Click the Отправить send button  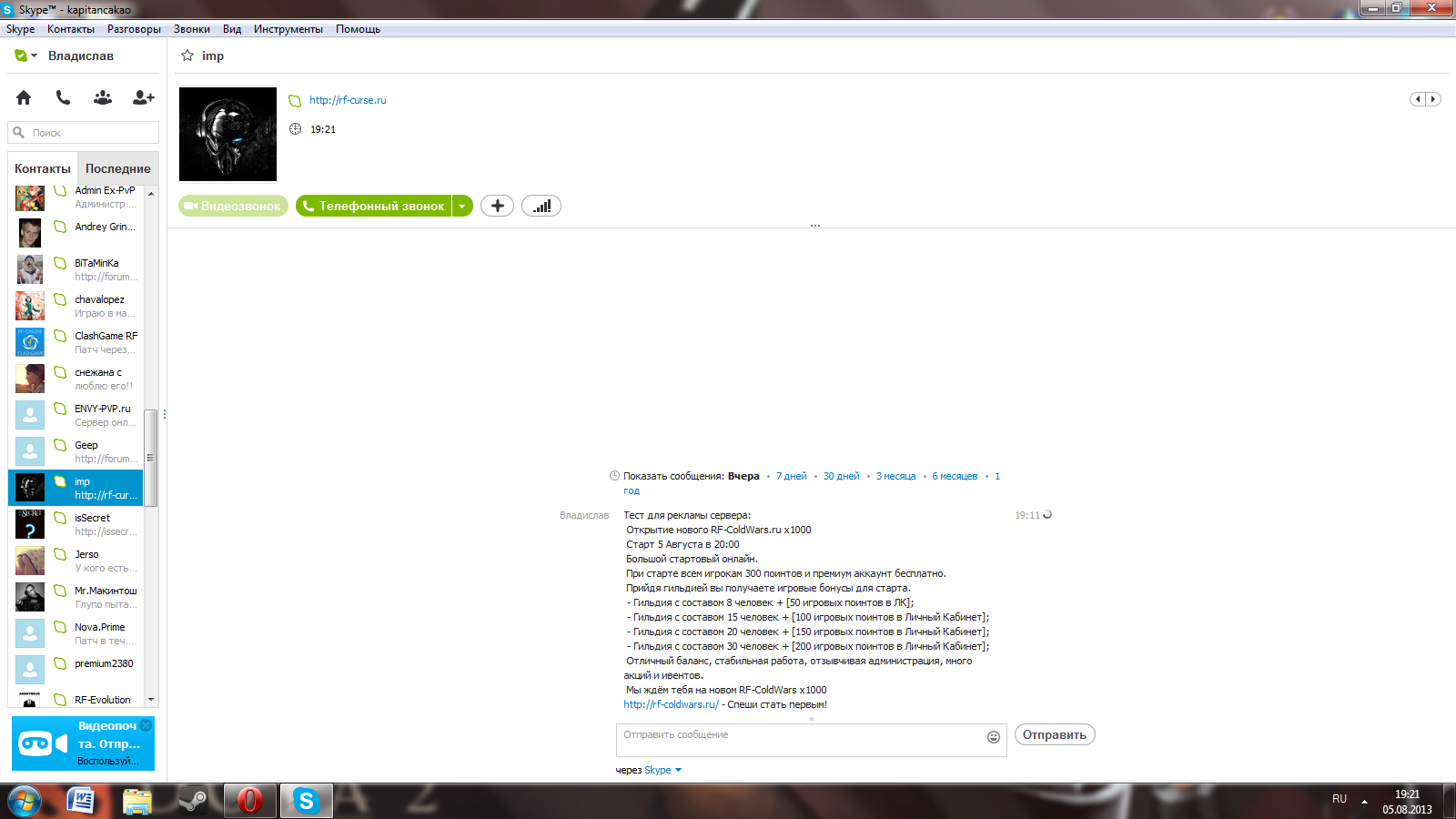(x=1055, y=734)
